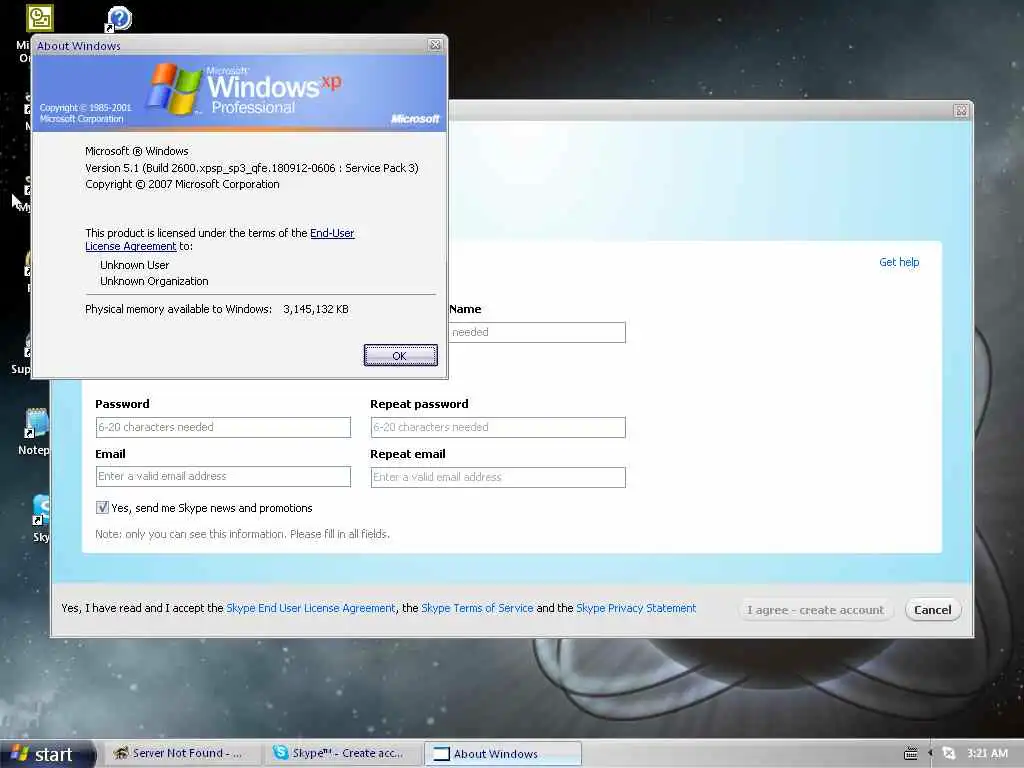
Task: Cancel Skype account creation
Action: tap(933, 609)
